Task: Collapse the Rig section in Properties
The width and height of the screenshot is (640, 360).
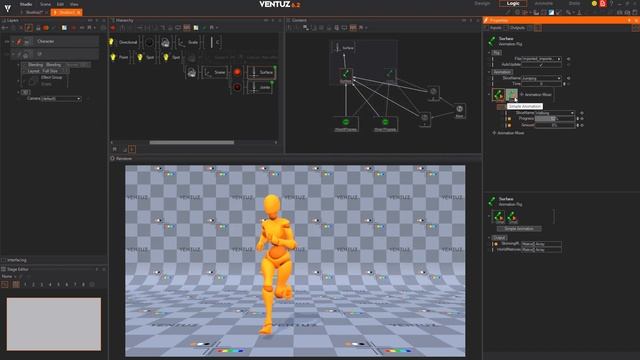Action: [x=489, y=53]
